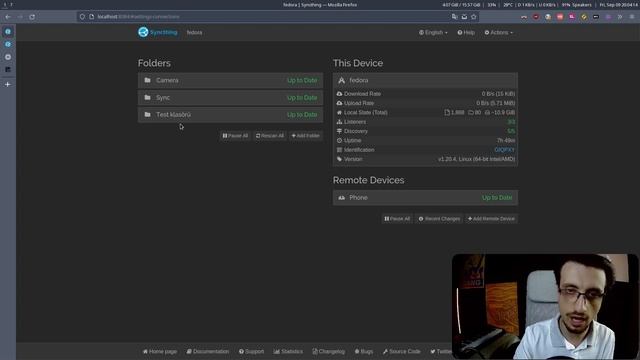This screenshot has height=360, width=640.
Task: Click the Rescan All button
Action: pyautogui.click(x=269, y=136)
